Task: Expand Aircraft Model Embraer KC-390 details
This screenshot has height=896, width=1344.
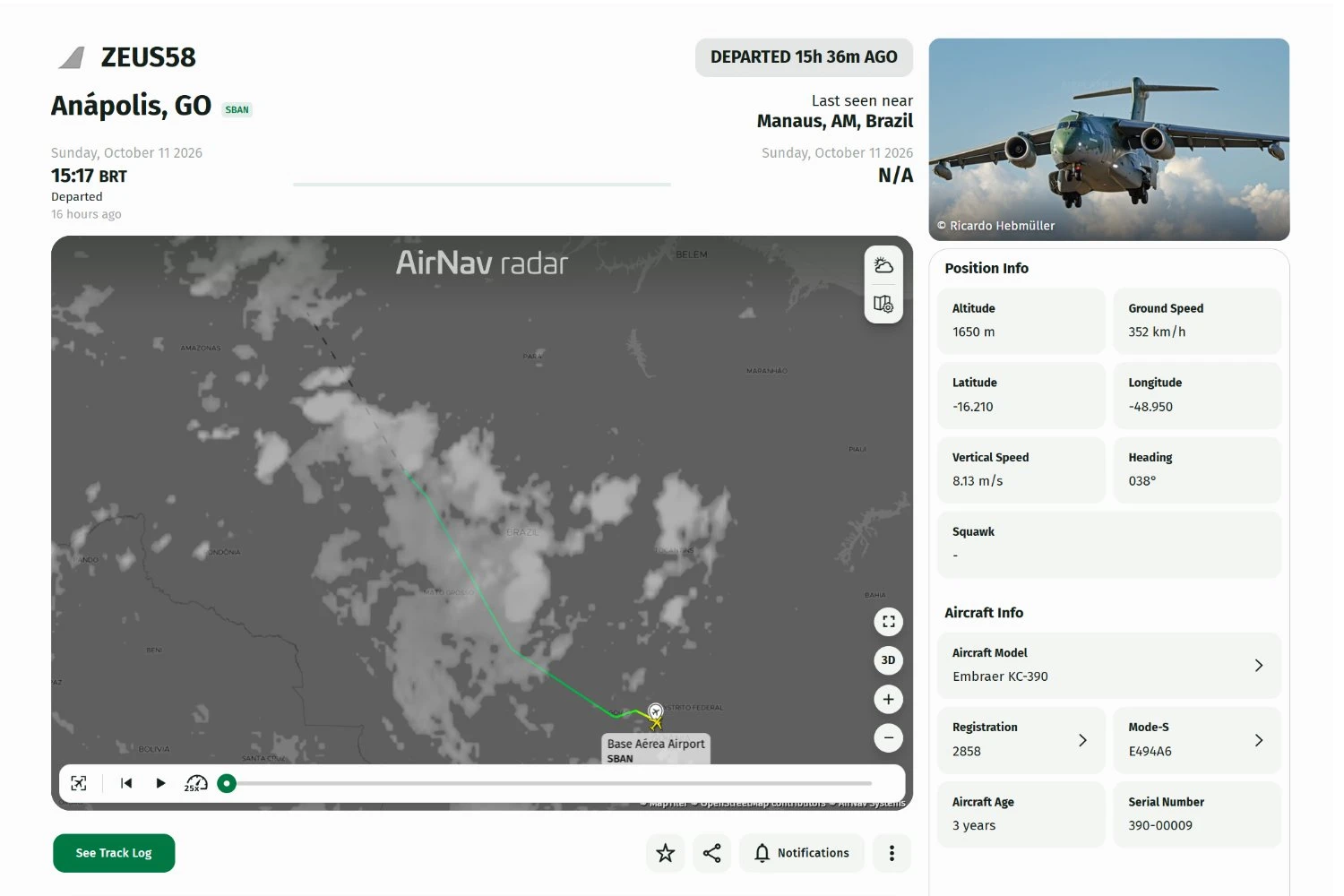Action: click(1109, 666)
